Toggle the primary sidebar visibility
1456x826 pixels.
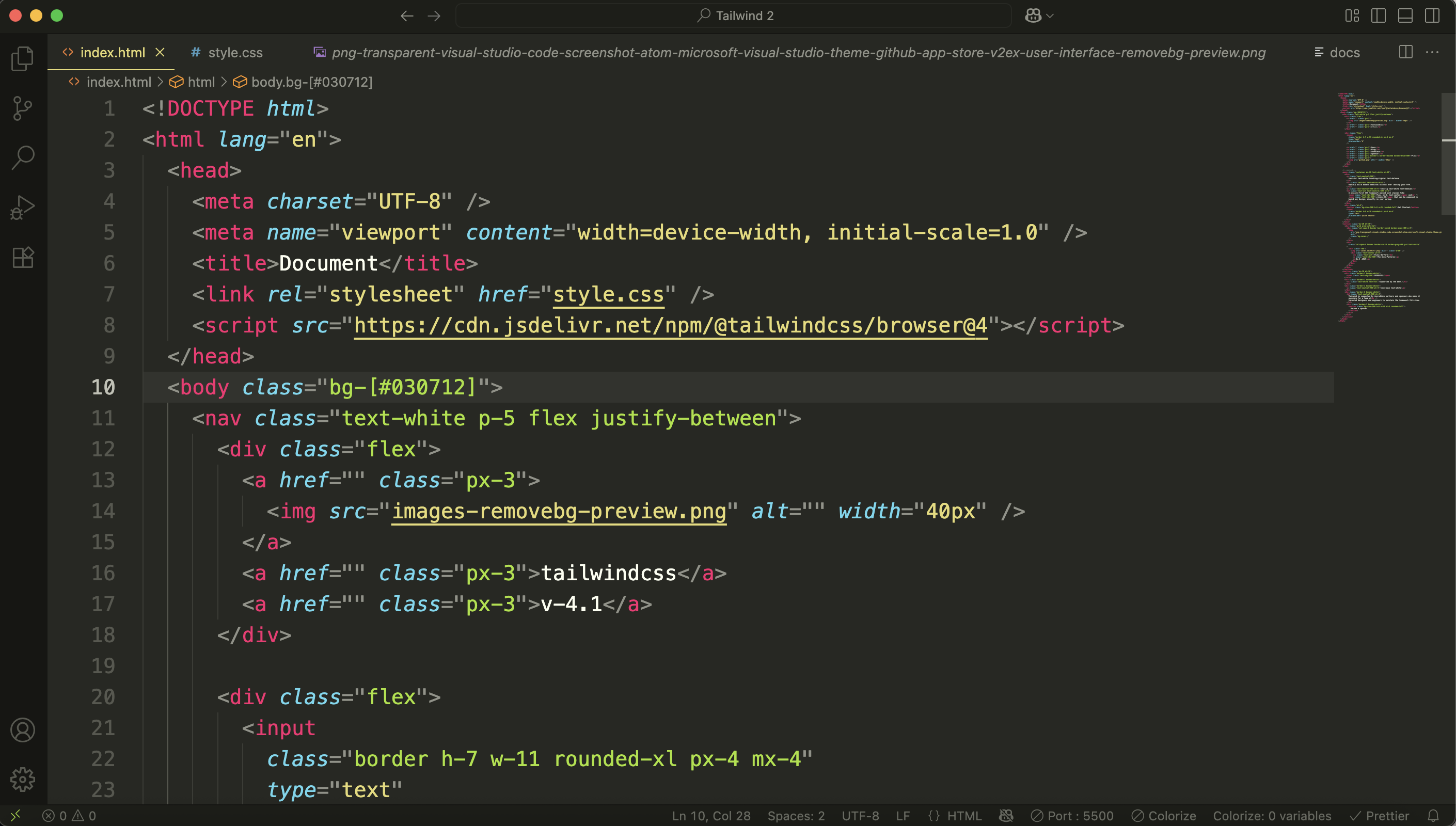[x=1378, y=15]
